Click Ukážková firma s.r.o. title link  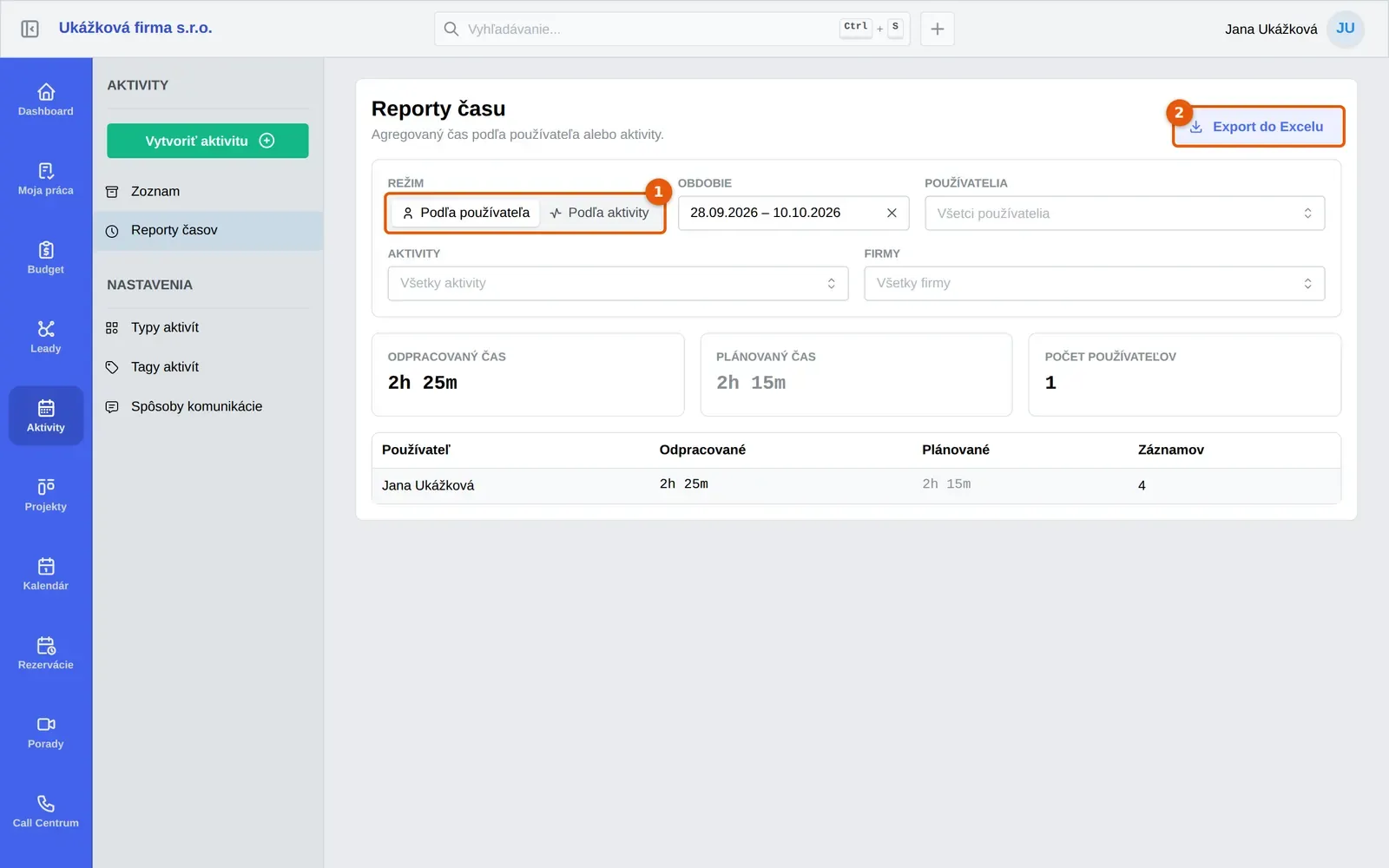pyautogui.click(x=135, y=28)
